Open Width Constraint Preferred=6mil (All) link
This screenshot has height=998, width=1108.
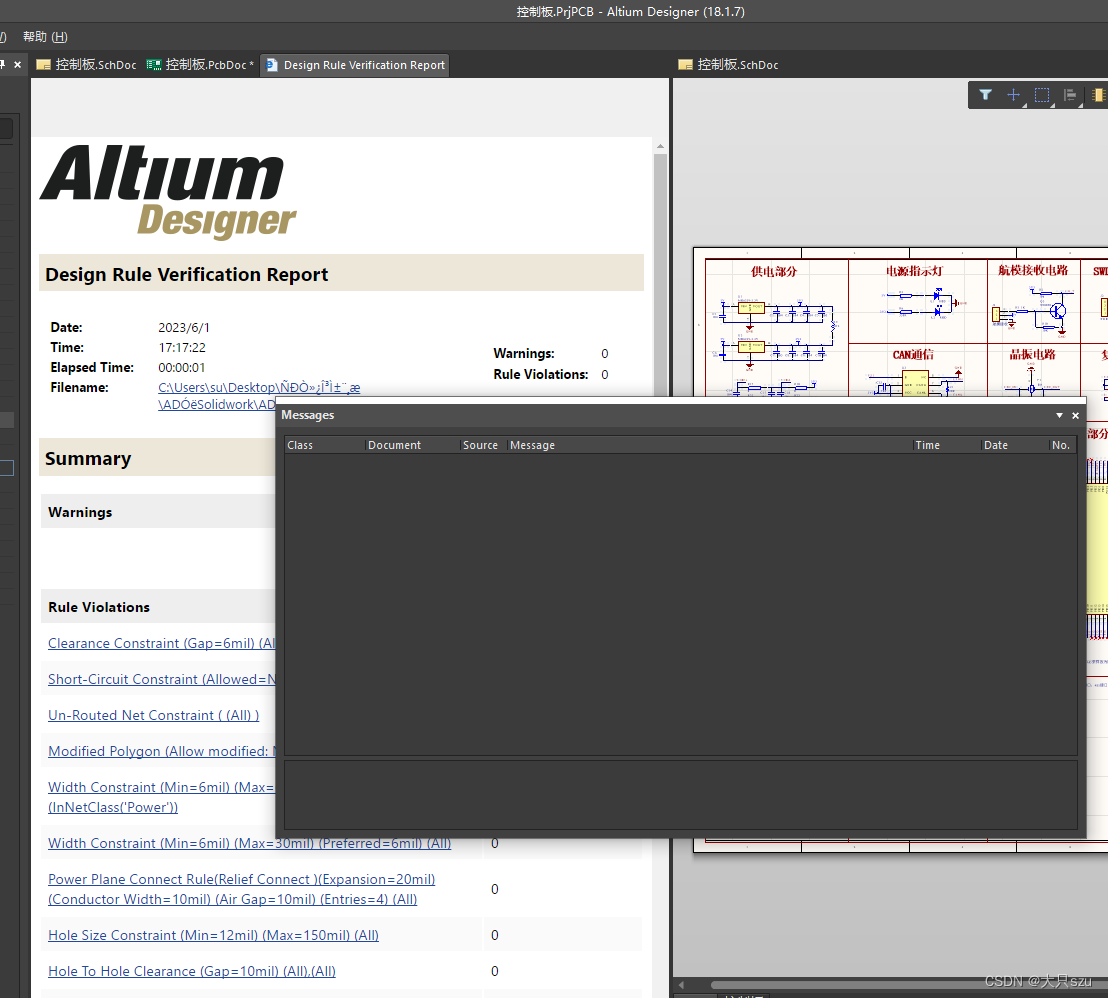tap(249, 843)
